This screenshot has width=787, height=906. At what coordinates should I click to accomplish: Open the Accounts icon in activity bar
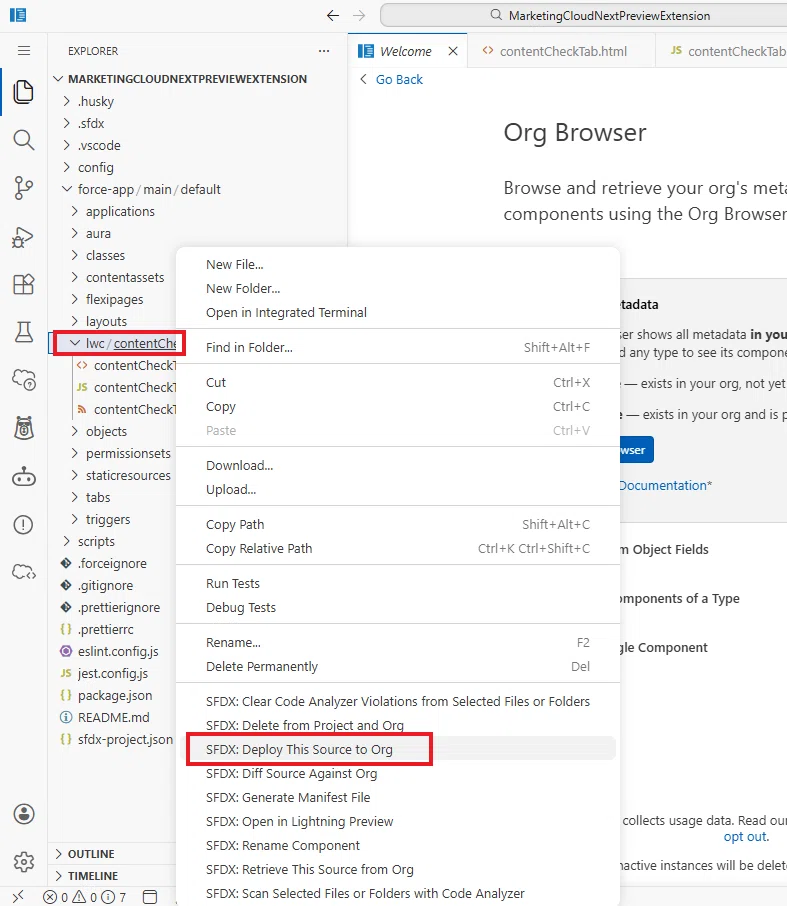[x=24, y=814]
